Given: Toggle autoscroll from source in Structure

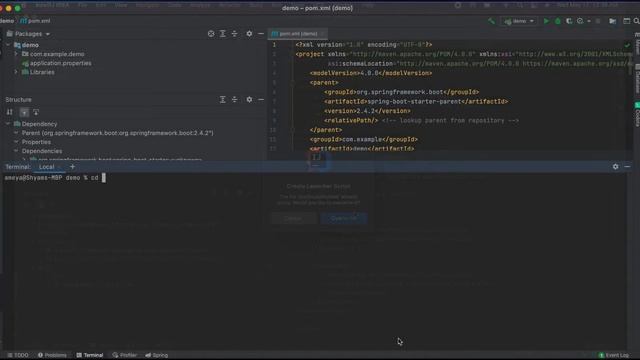Looking at the screenshot, I should tap(36, 112).
